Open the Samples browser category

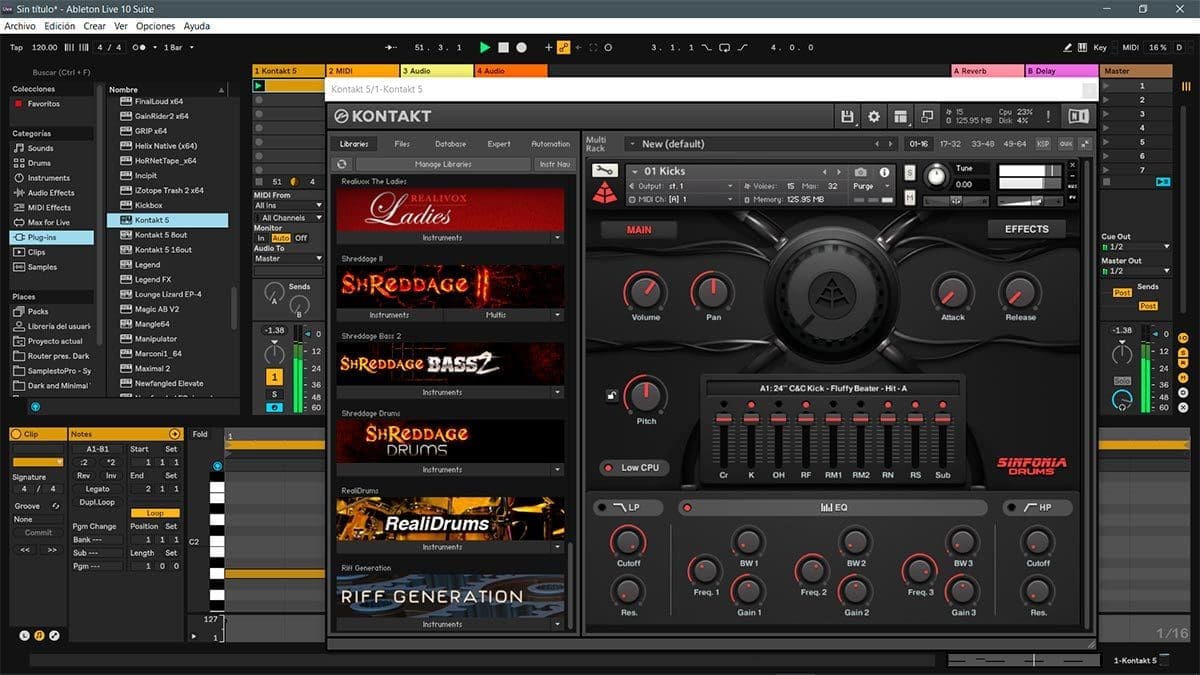42,267
